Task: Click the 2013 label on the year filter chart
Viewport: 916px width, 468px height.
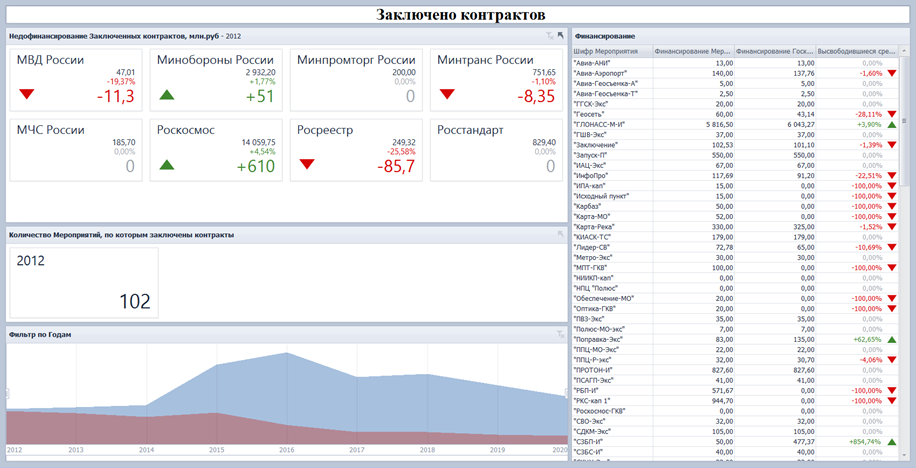Action: click(77, 450)
